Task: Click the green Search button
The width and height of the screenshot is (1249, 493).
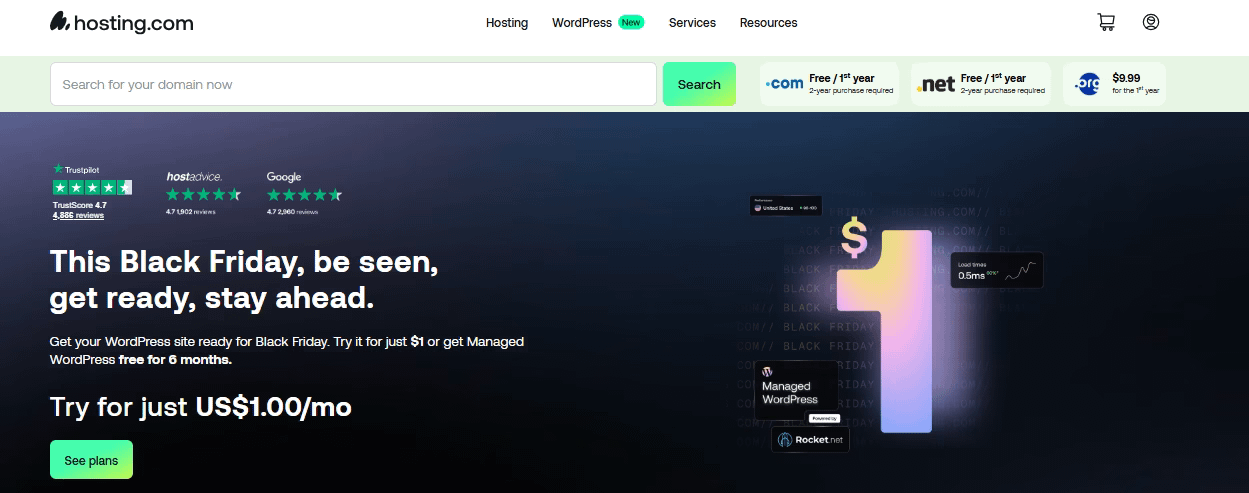Action: [x=699, y=84]
